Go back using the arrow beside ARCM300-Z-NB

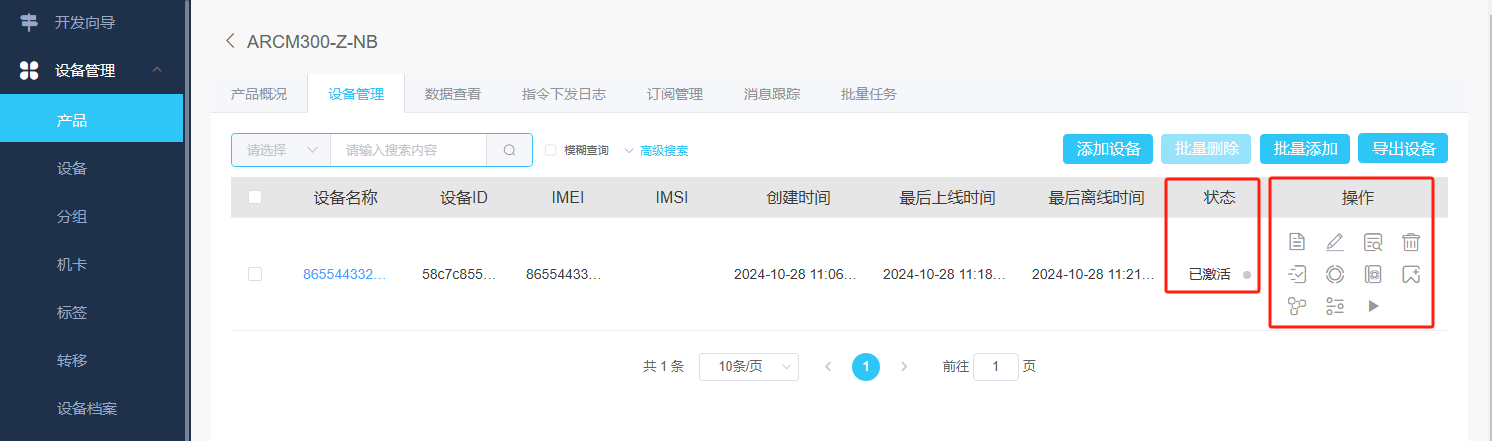[230, 41]
